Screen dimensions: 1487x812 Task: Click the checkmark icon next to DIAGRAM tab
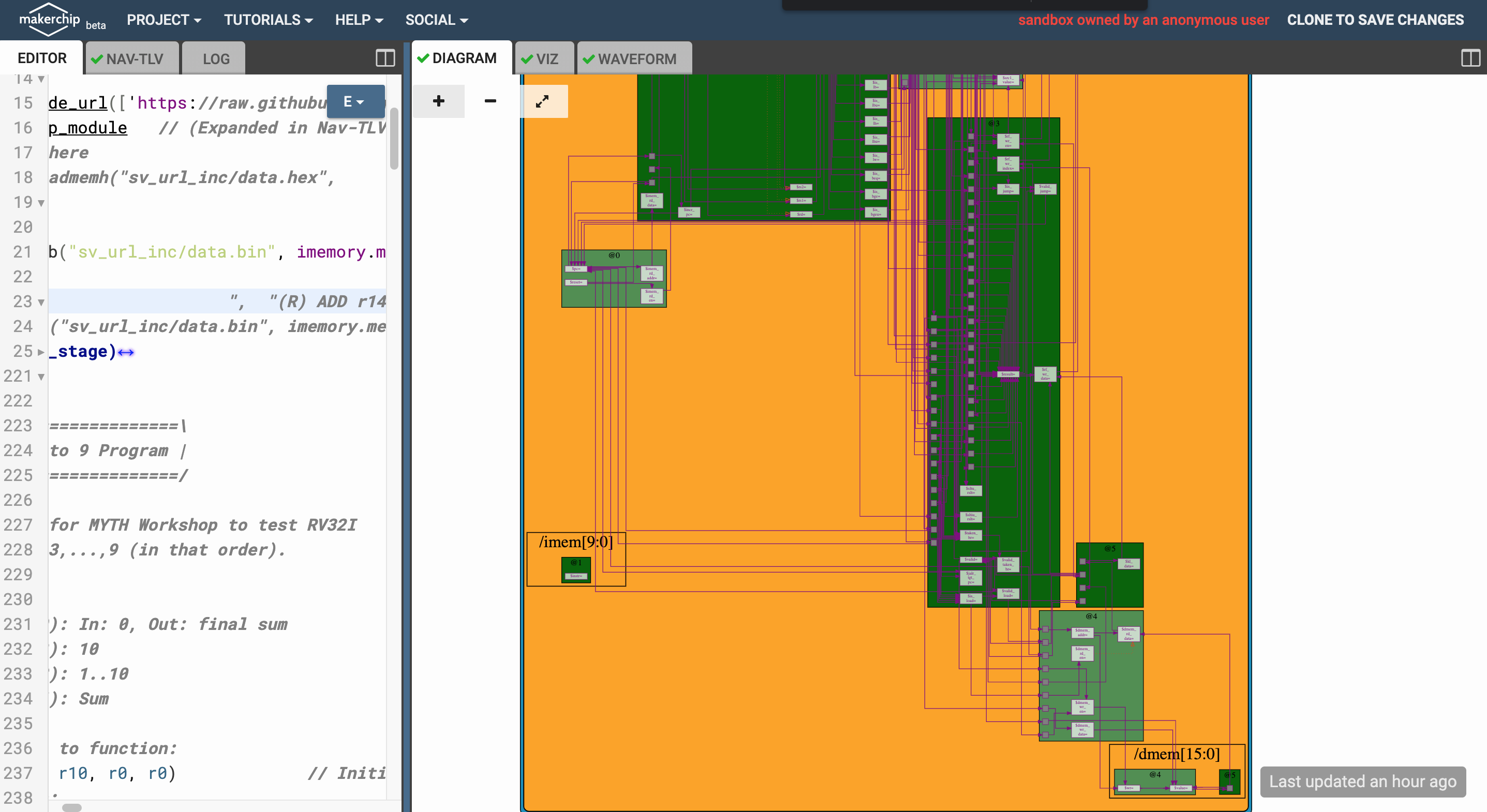click(425, 58)
